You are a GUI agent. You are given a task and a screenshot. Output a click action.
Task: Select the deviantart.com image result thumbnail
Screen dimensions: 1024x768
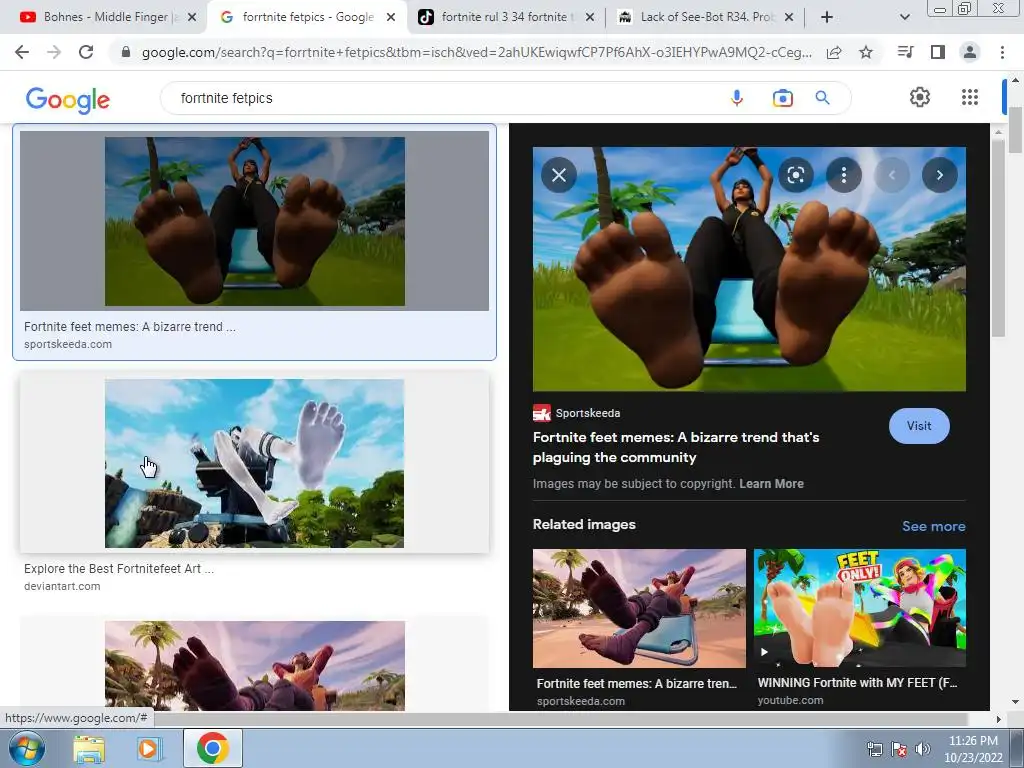[x=254, y=463]
